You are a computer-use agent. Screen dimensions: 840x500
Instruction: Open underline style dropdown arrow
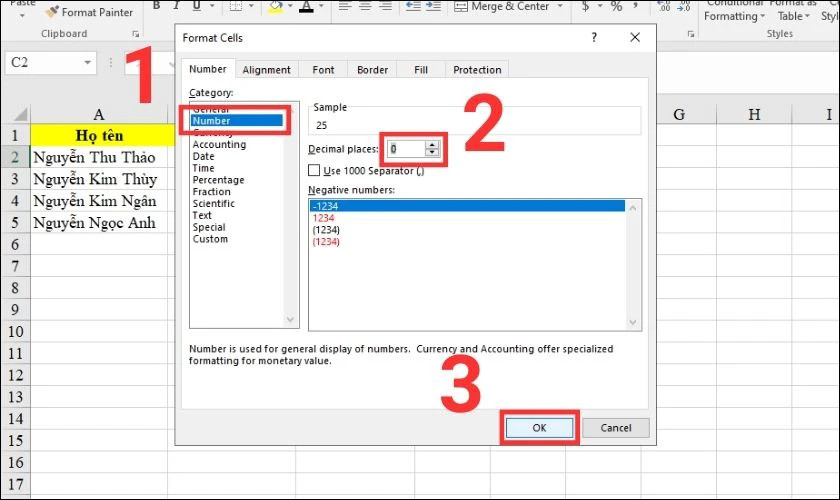(x=212, y=6)
